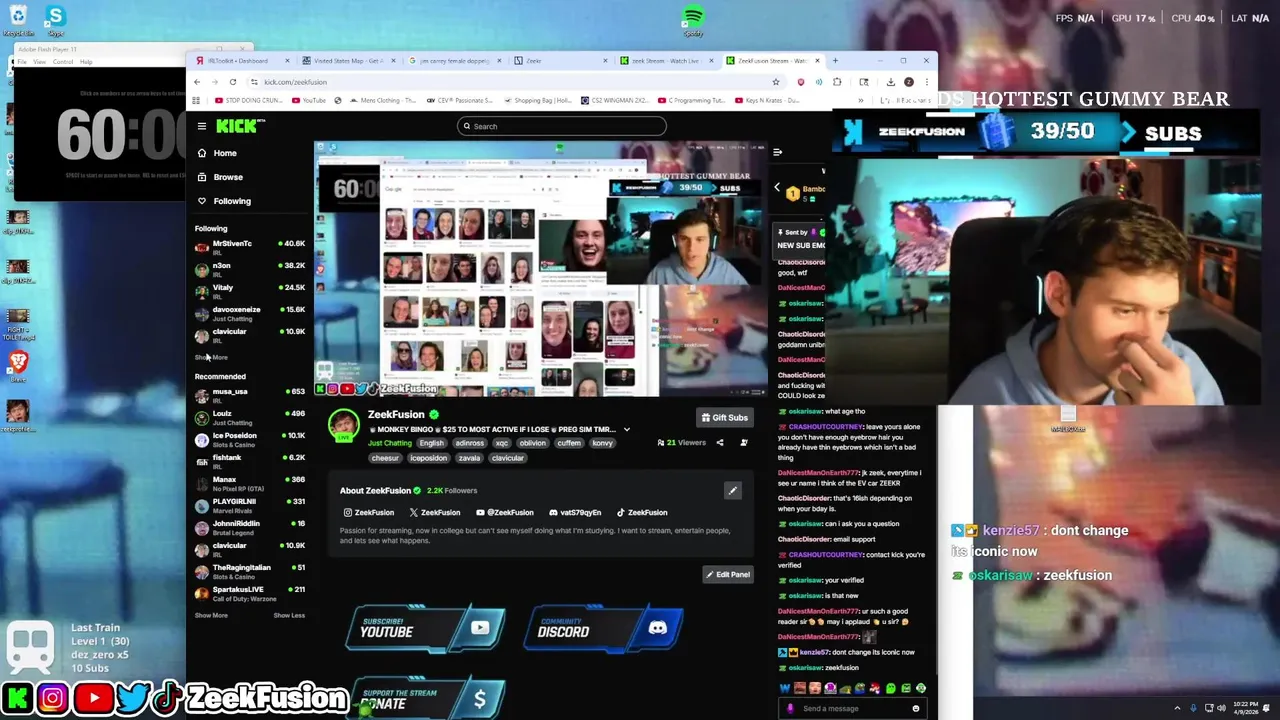Click the left chevron in the chat leaderboard

(777, 187)
